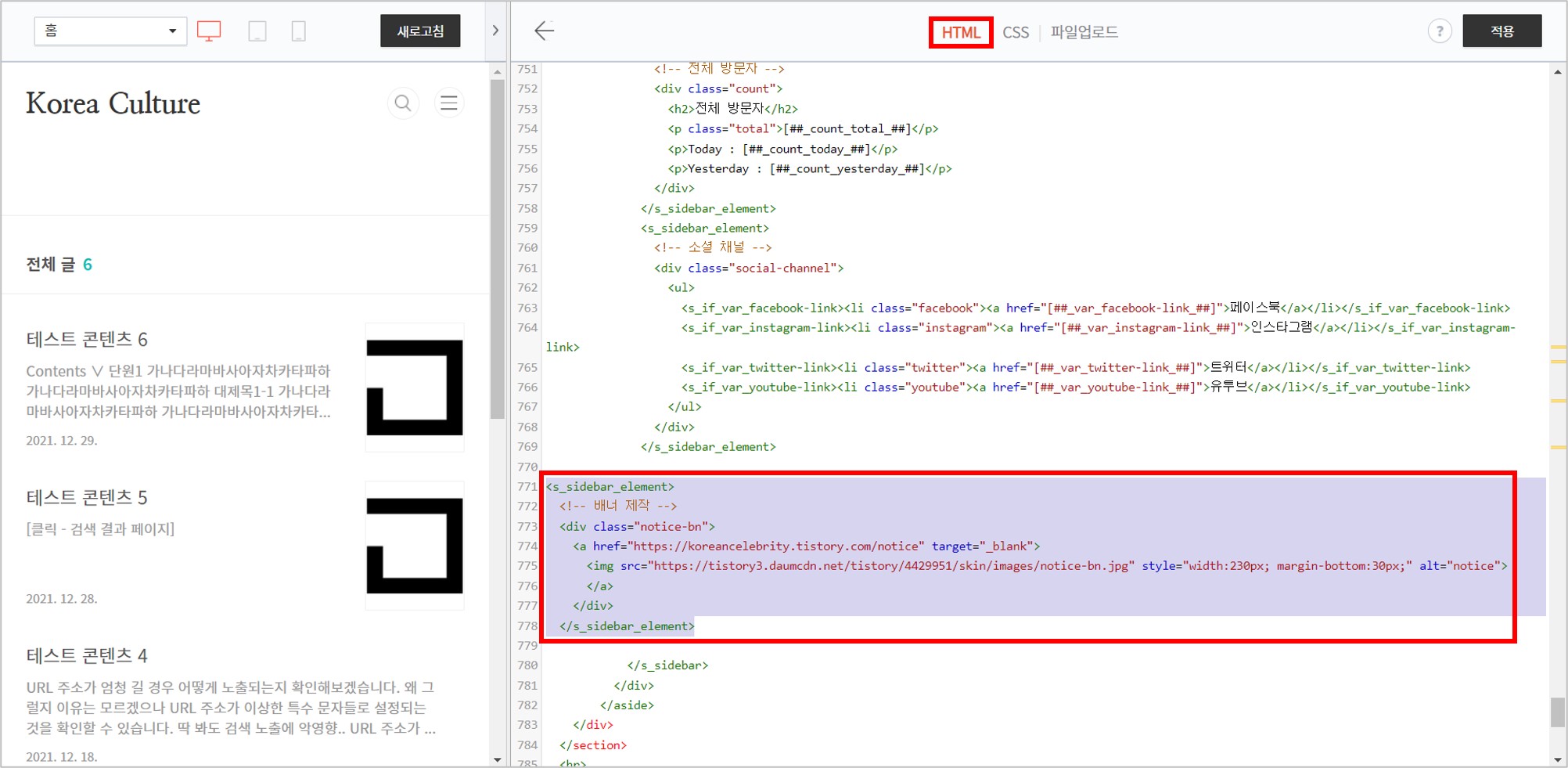Click the 배너 제작 comment line
The width and height of the screenshot is (1568, 768).
(x=618, y=506)
